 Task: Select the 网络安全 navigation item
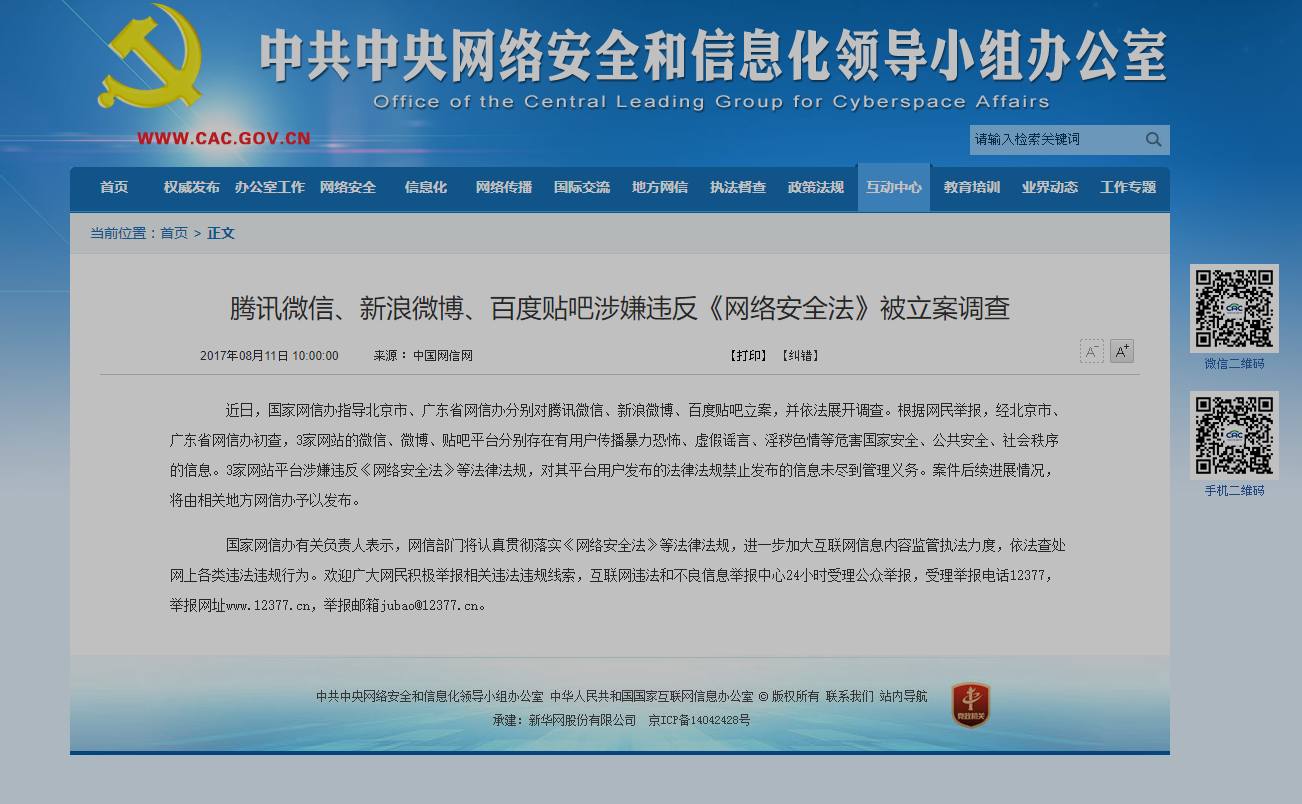(x=348, y=188)
